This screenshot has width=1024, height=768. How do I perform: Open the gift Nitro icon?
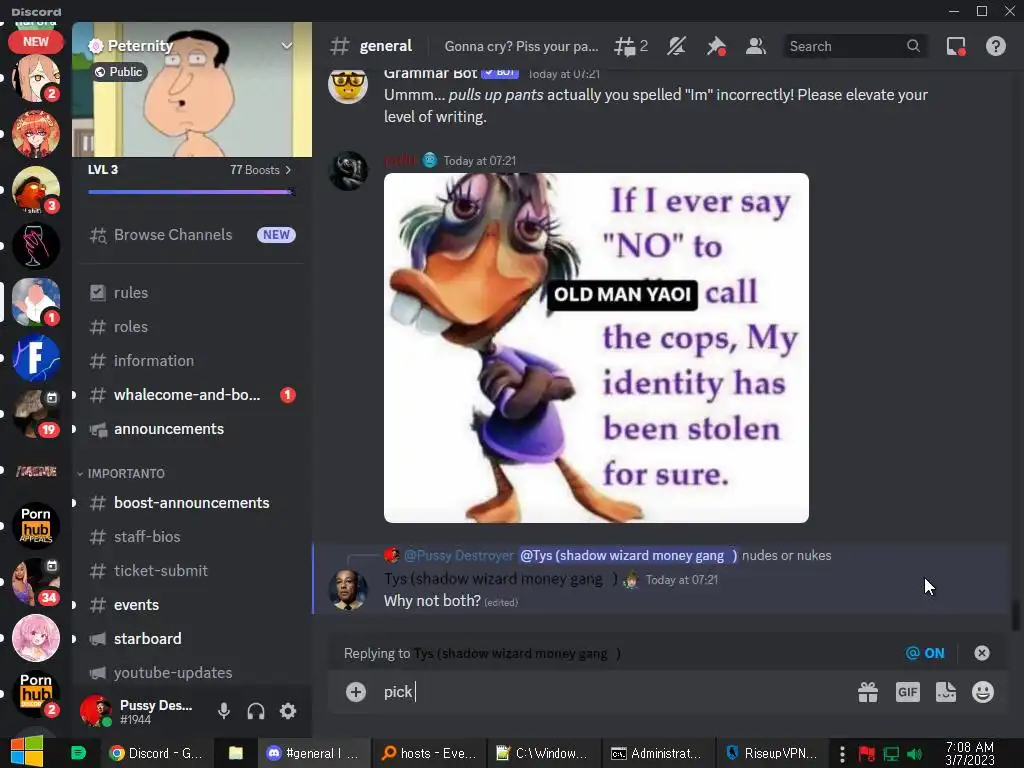pyautogui.click(x=868, y=692)
